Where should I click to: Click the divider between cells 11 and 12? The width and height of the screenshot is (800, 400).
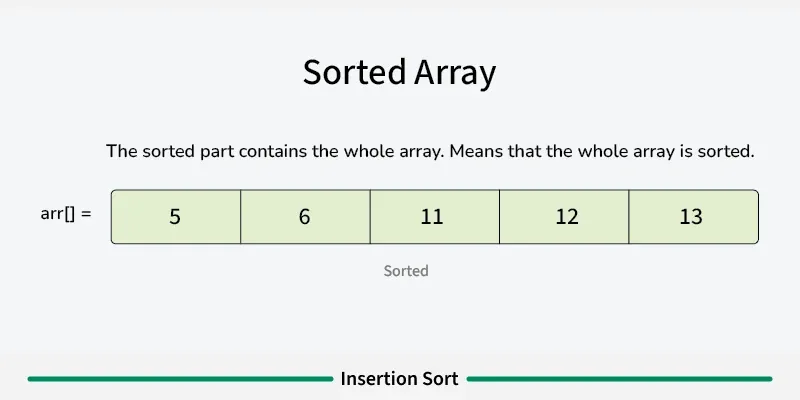pos(499,217)
